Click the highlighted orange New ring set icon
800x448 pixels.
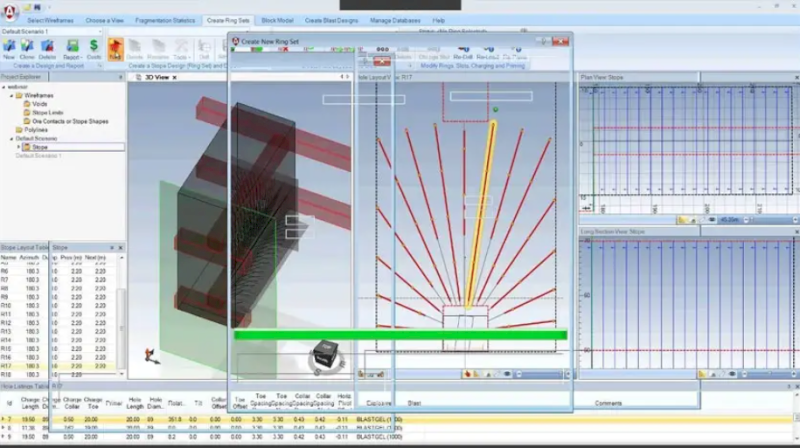(x=115, y=49)
